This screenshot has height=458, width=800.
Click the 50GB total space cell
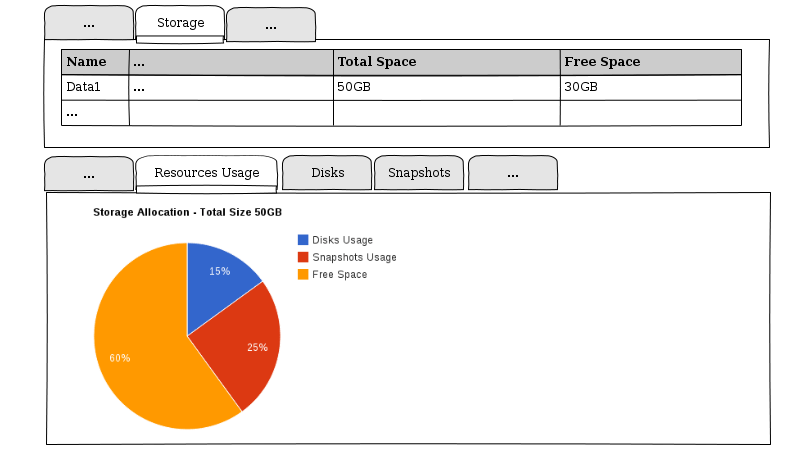(x=445, y=87)
